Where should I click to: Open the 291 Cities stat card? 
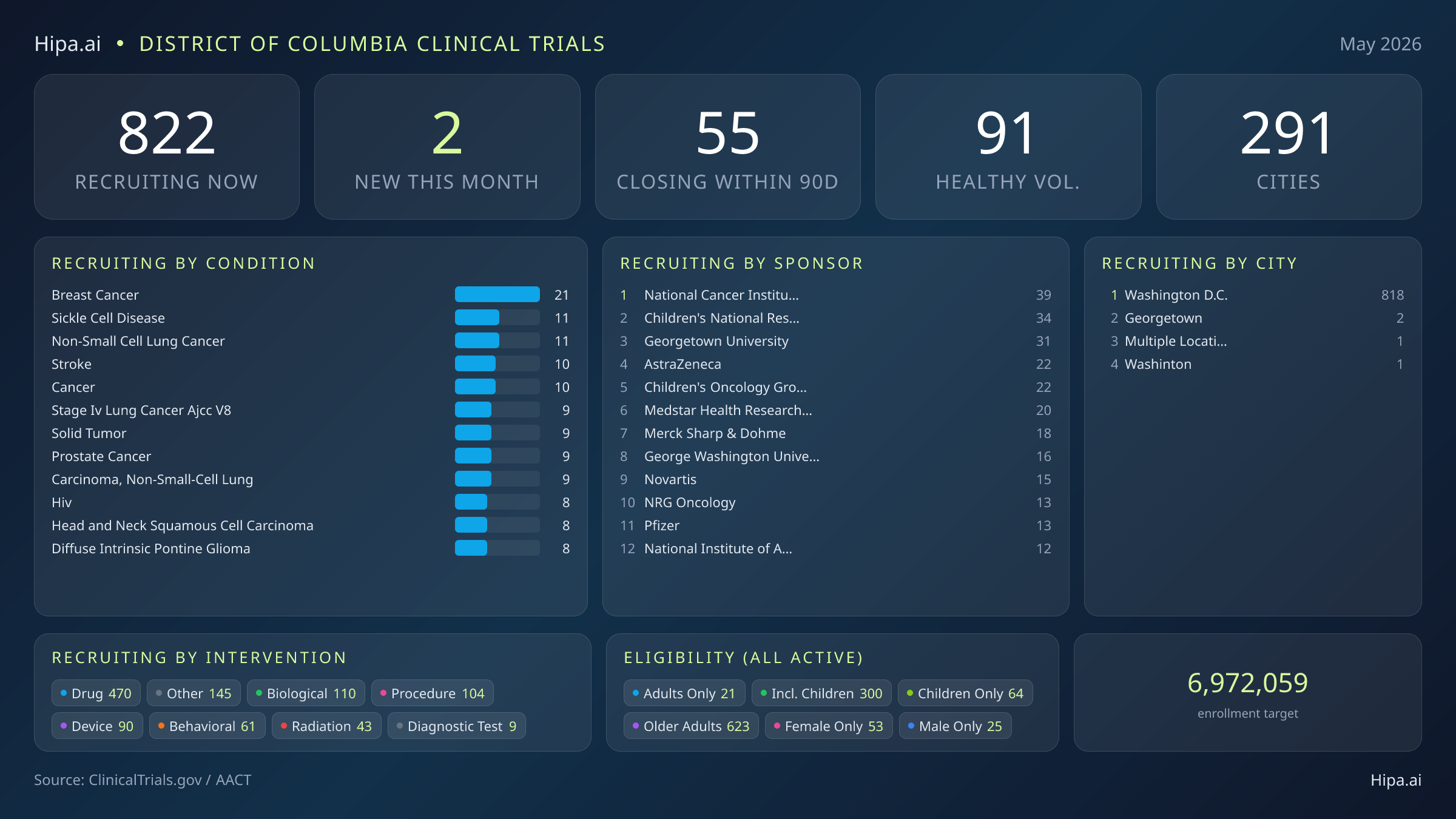point(1289,147)
